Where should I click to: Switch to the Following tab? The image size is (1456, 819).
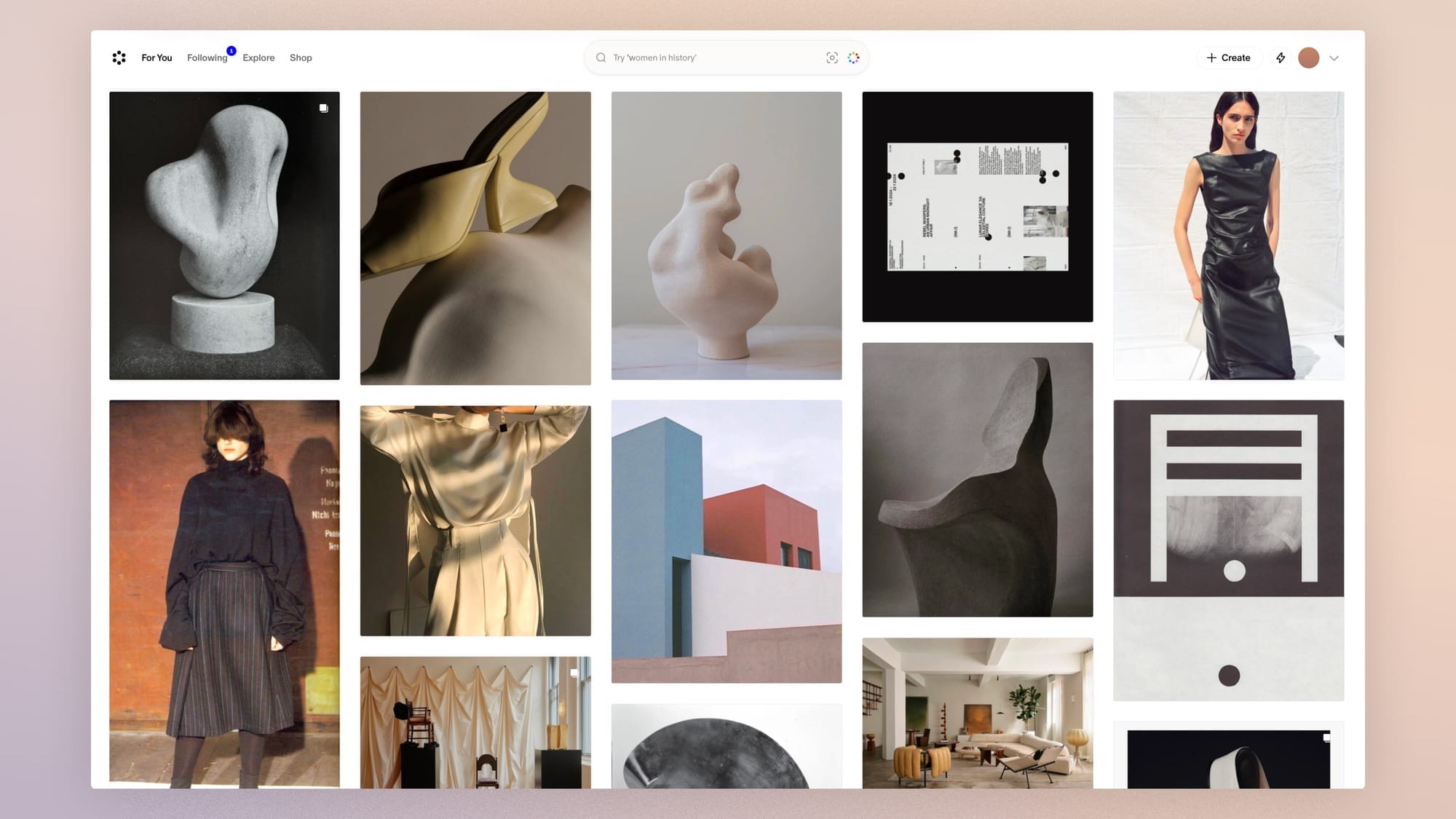pos(207,58)
